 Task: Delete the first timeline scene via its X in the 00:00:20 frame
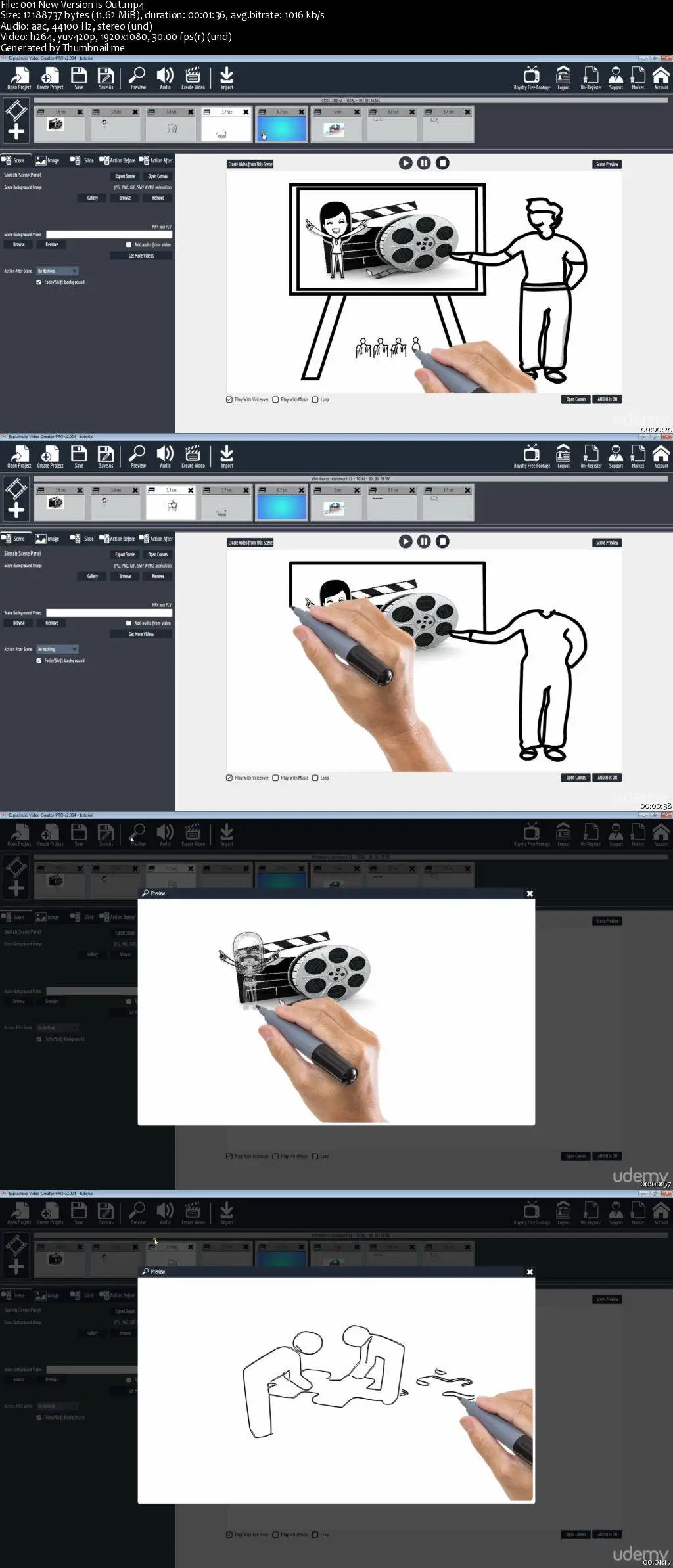pos(80,112)
